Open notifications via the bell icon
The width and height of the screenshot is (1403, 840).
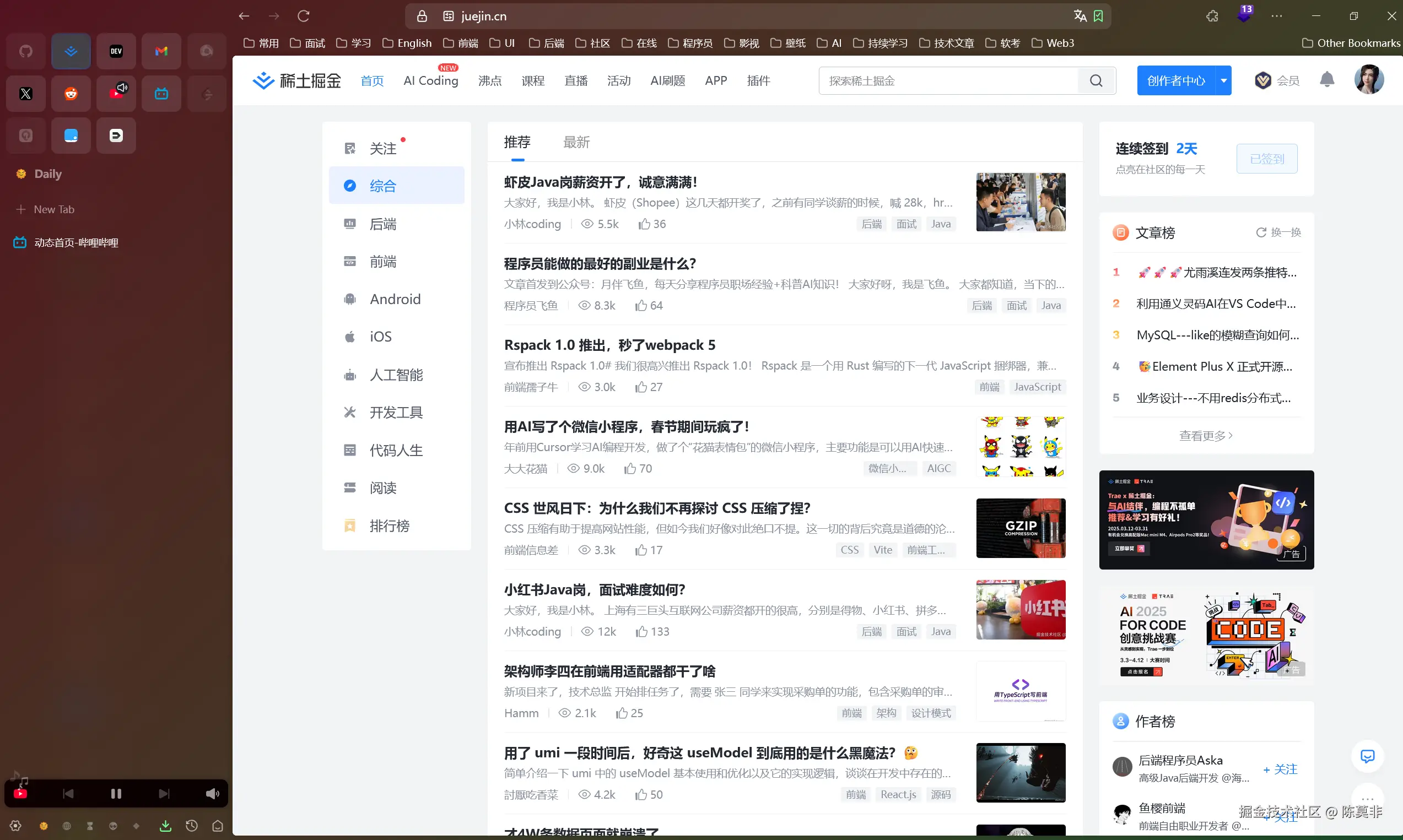click(1327, 80)
